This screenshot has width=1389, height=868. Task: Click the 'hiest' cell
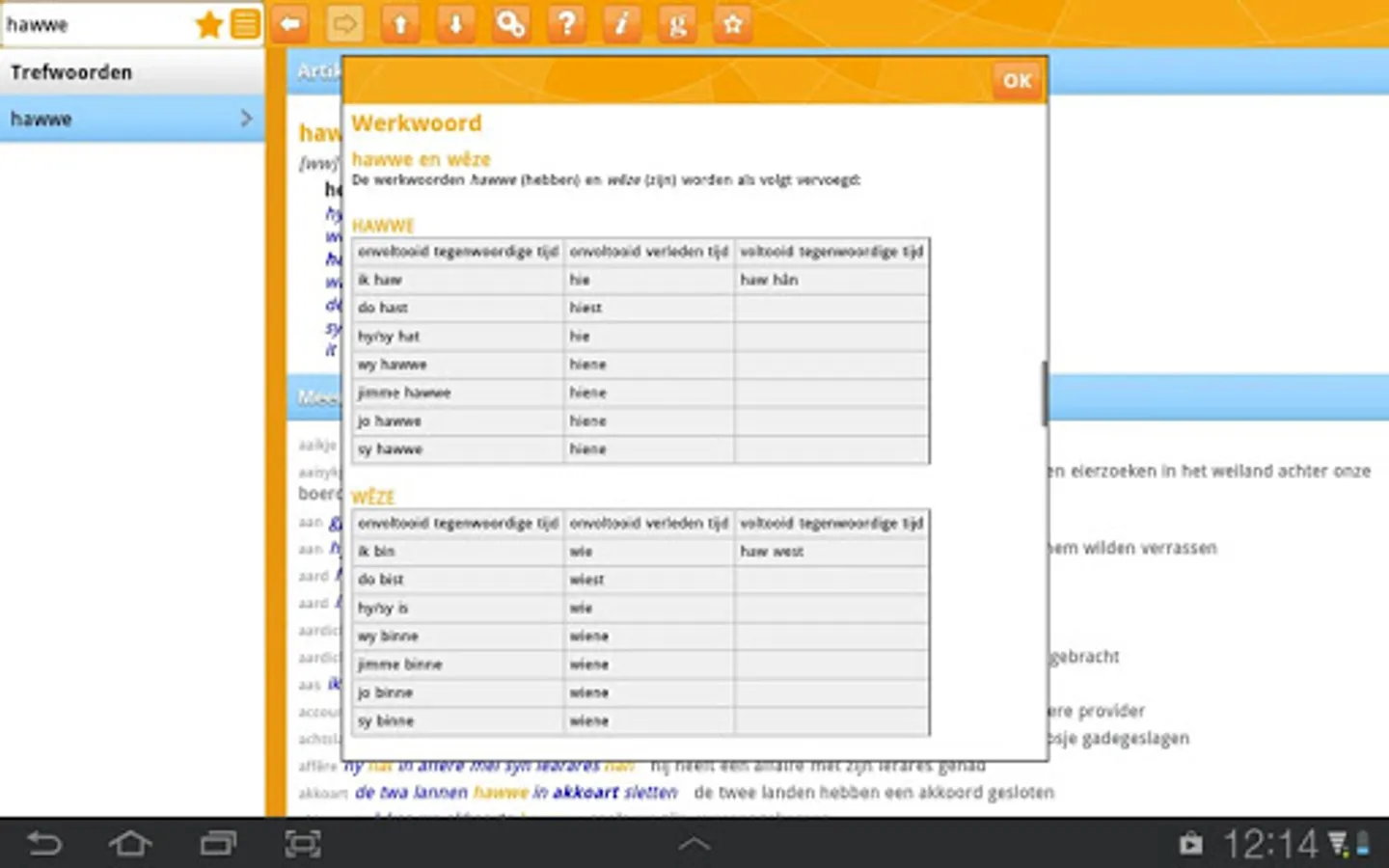pos(649,308)
